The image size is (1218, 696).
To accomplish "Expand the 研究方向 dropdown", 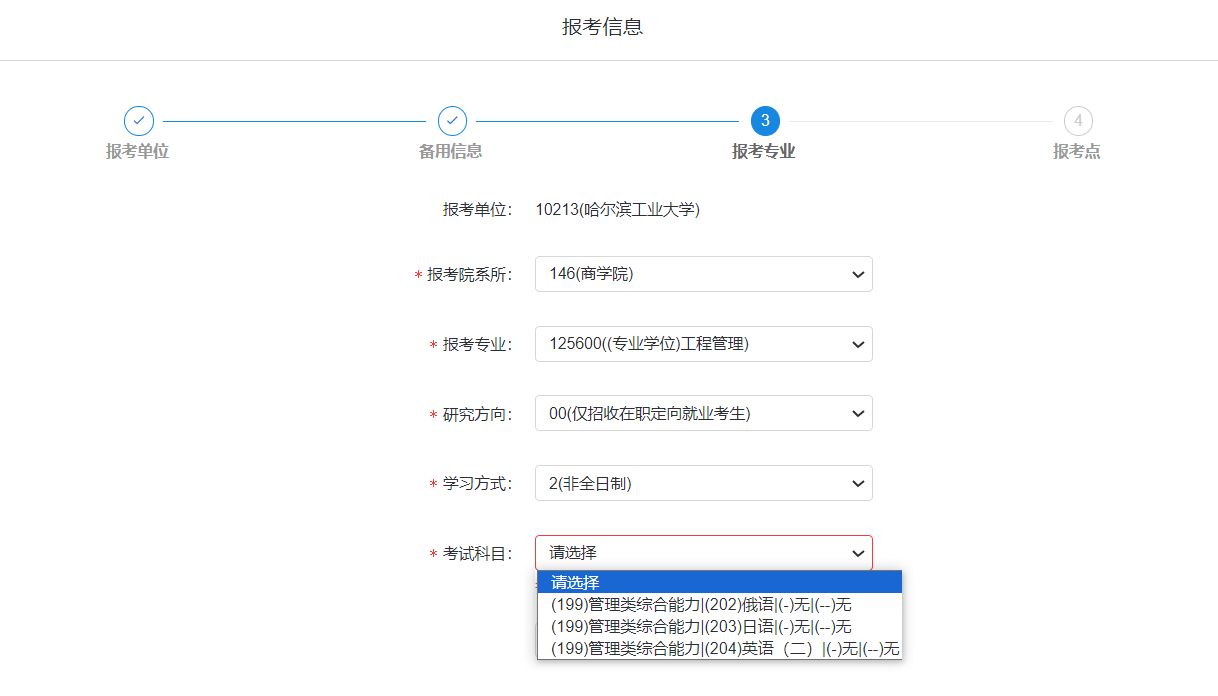I will click(x=703, y=414).
